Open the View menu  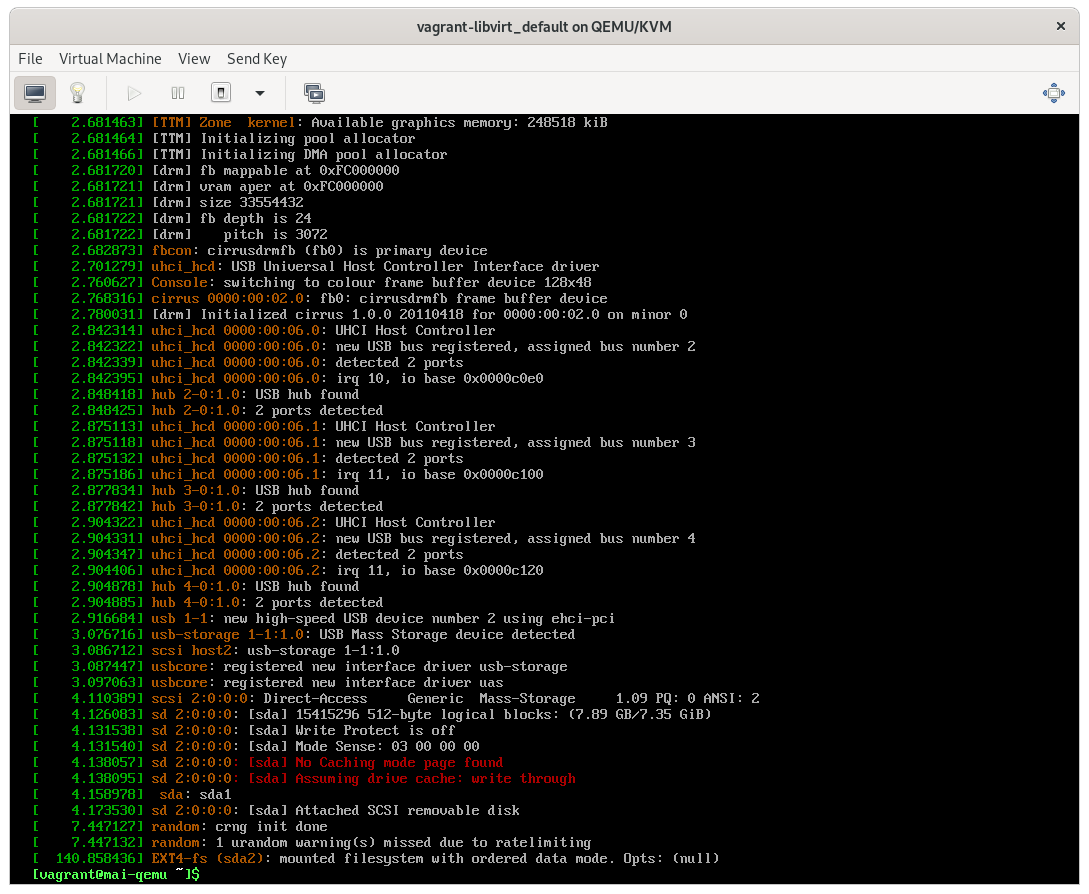(x=194, y=59)
